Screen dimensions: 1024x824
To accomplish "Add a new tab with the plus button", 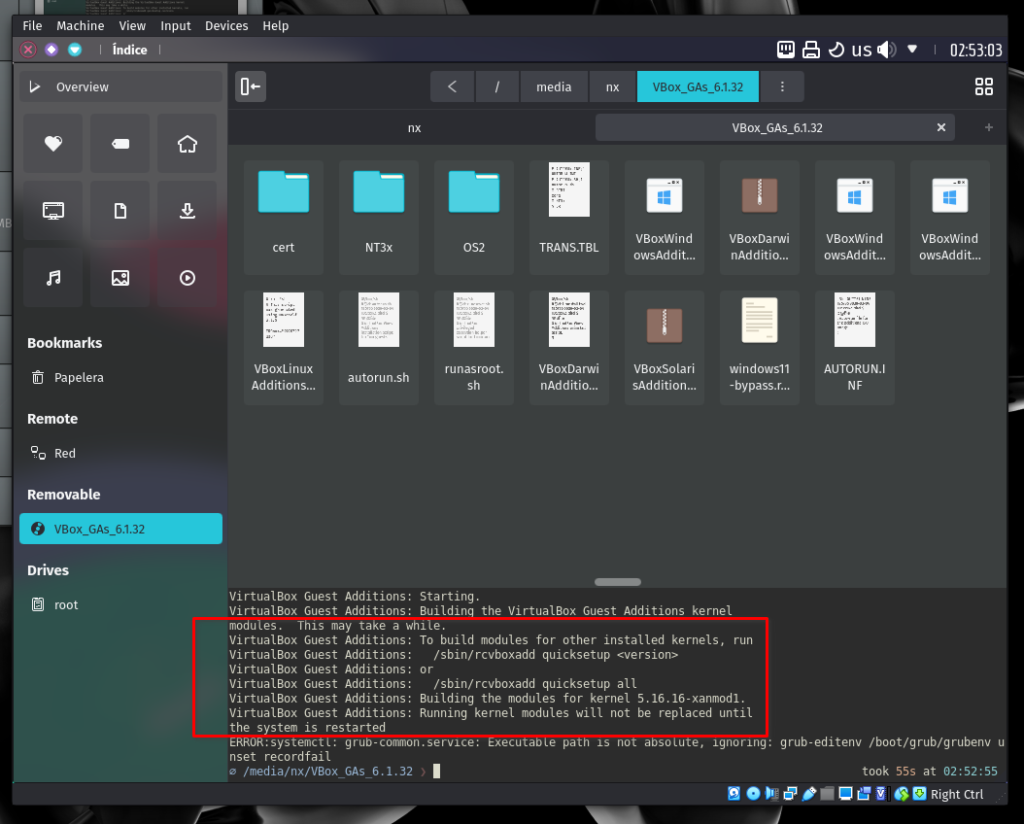I will (x=989, y=127).
